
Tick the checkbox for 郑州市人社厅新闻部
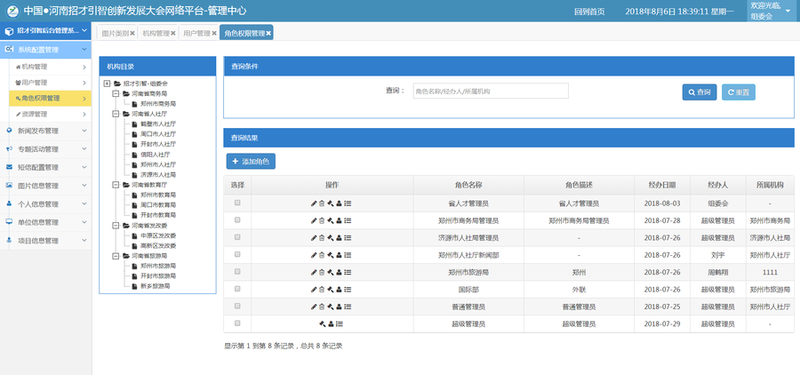coord(237,255)
